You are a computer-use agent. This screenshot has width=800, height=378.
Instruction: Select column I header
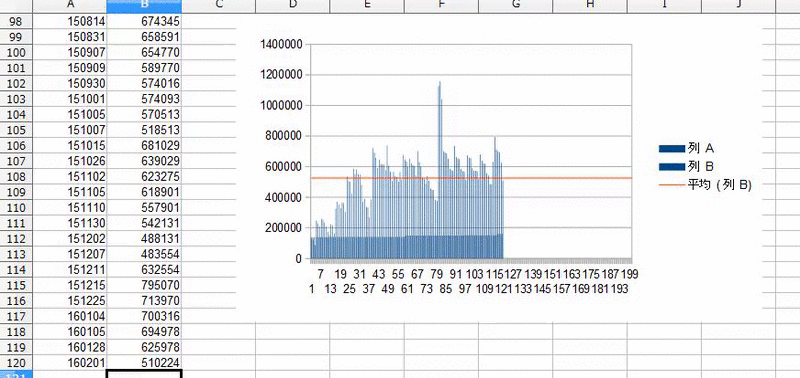664,6
